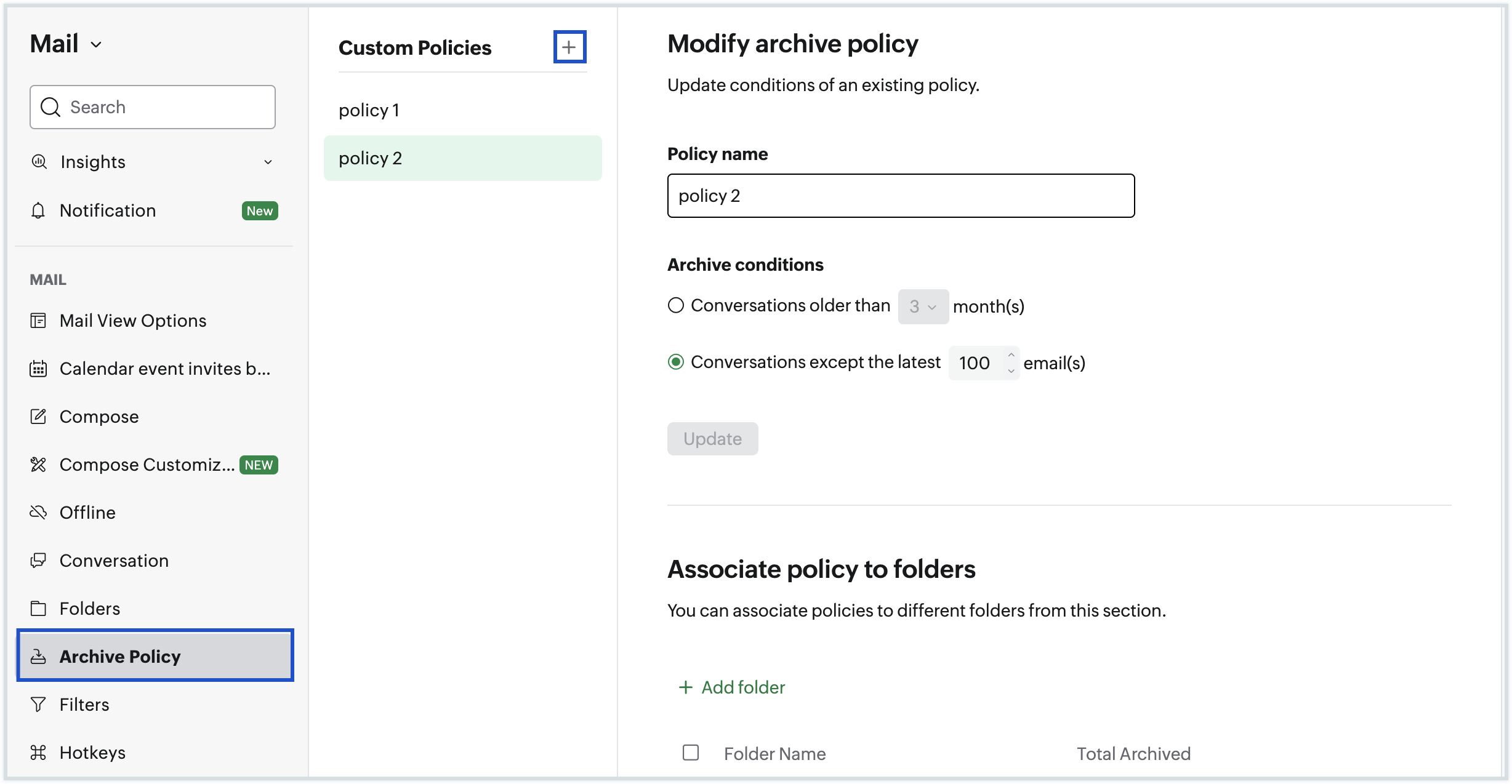The height and width of the screenshot is (784, 1512).
Task: Click the magnifier icon in Search box
Action: [50, 107]
